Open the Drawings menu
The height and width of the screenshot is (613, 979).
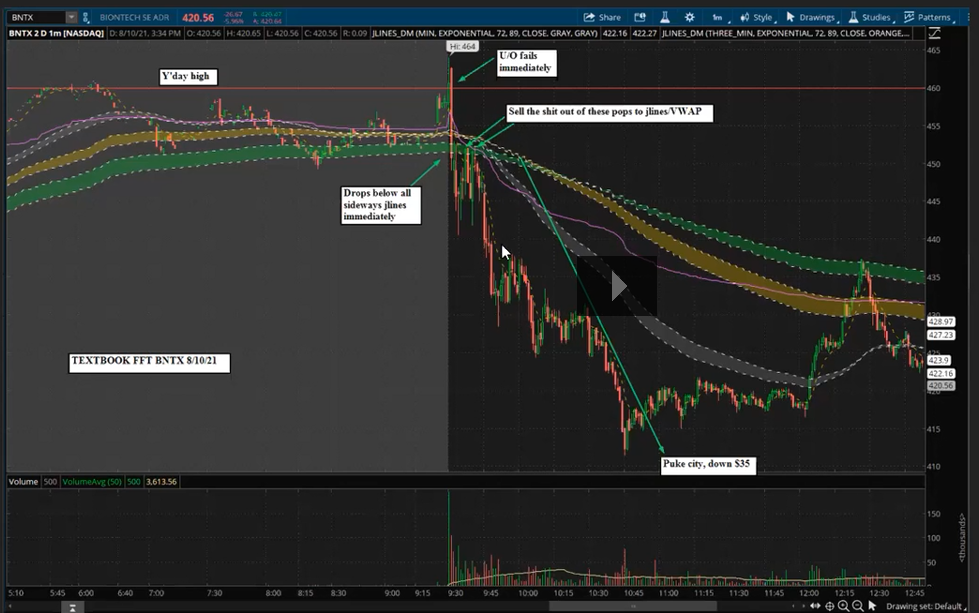(811, 17)
